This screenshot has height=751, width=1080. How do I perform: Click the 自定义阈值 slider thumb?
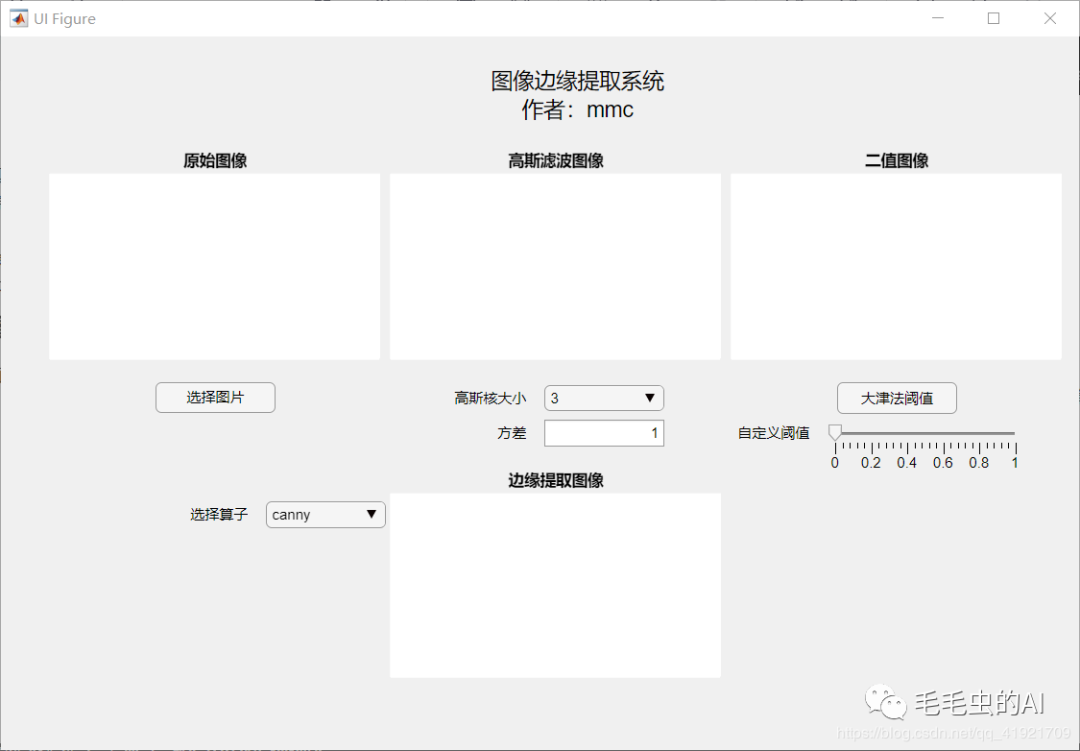click(x=835, y=433)
